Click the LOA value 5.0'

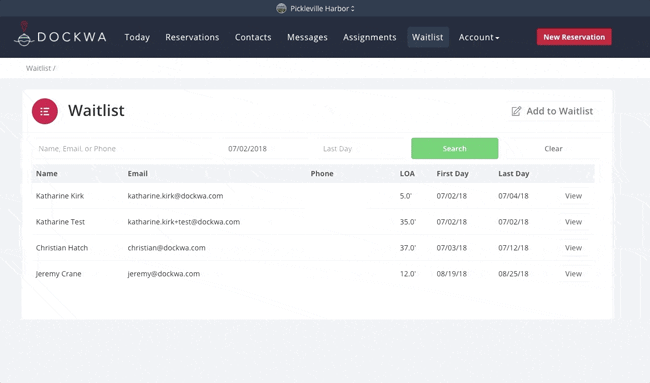point(406,196)
